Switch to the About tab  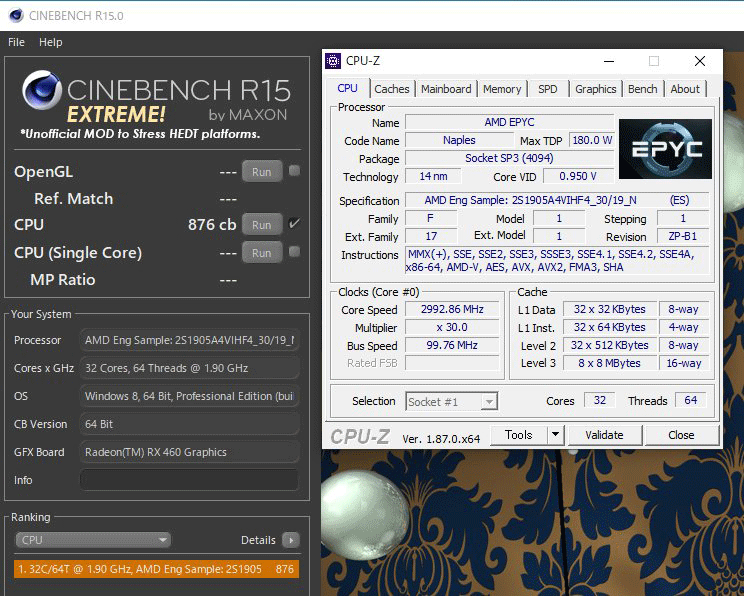tap(685, 89)
